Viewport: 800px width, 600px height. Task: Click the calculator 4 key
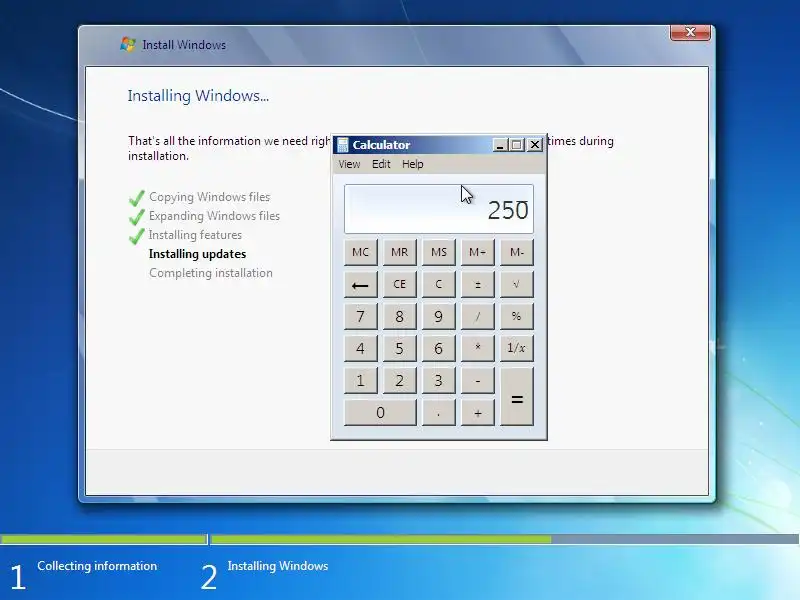pos(361,348)
